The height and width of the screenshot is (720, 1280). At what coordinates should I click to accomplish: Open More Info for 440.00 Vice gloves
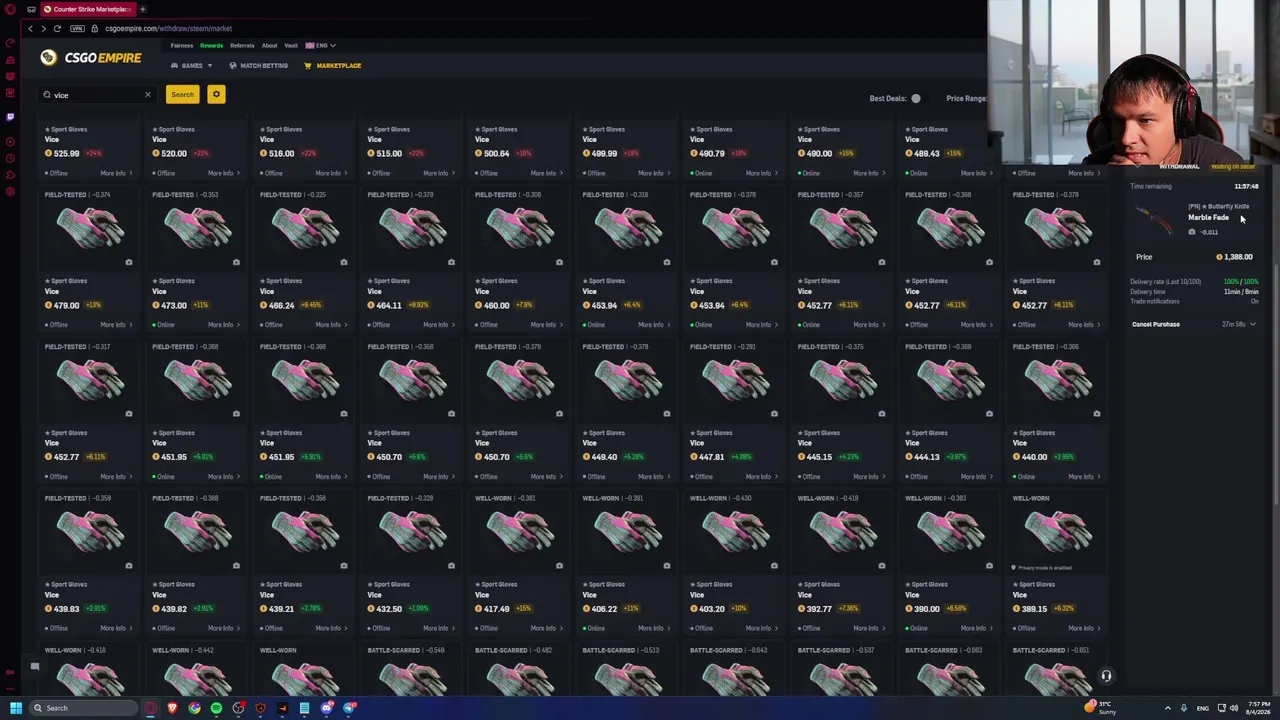[x=1083, y=477]
